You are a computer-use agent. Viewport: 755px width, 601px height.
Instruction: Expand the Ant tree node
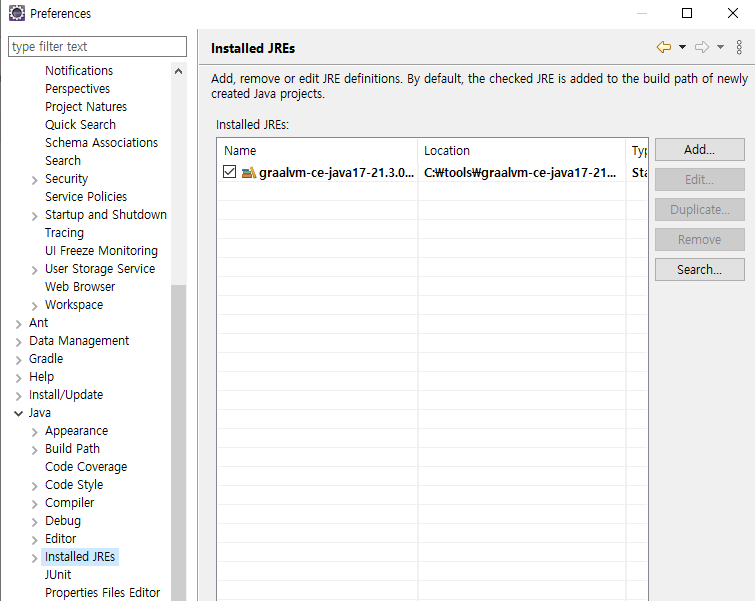19,324
